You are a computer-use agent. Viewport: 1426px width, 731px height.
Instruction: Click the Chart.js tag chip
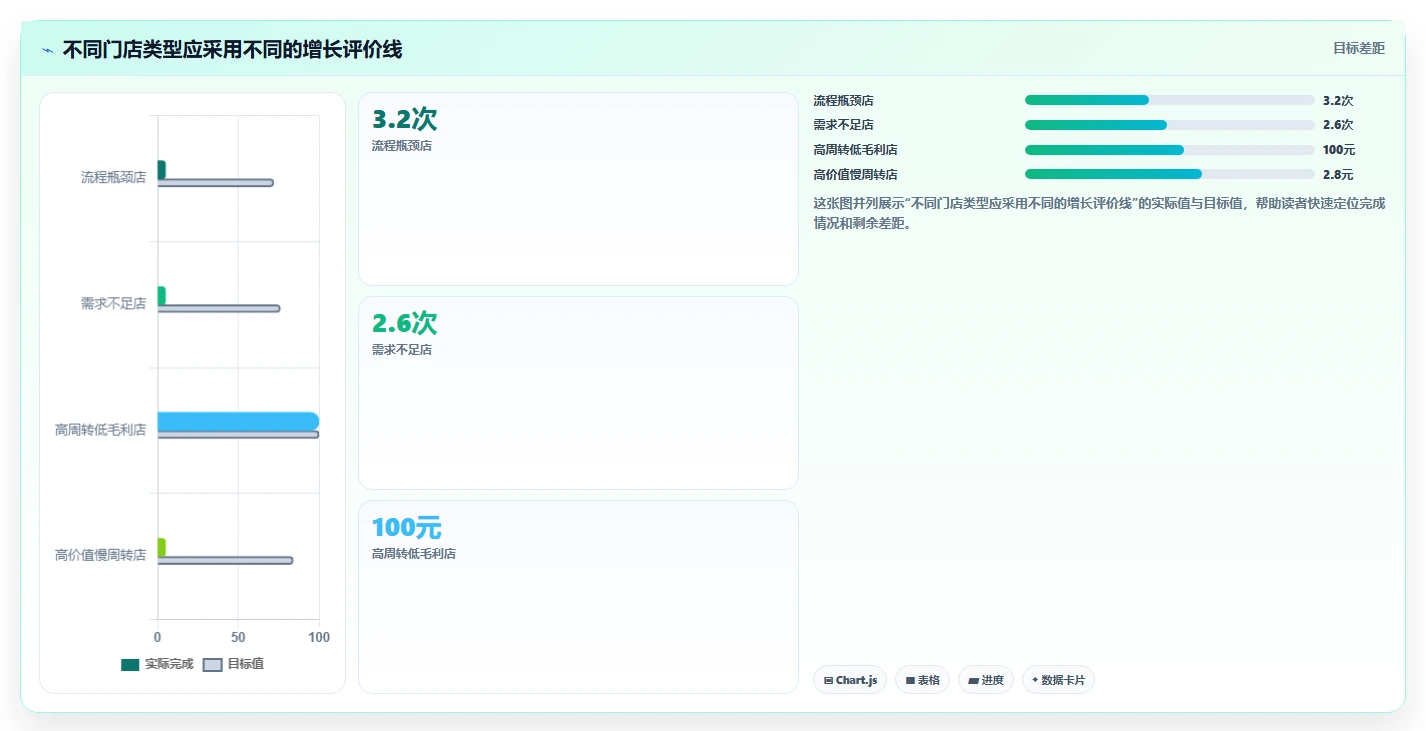(850, 680)
